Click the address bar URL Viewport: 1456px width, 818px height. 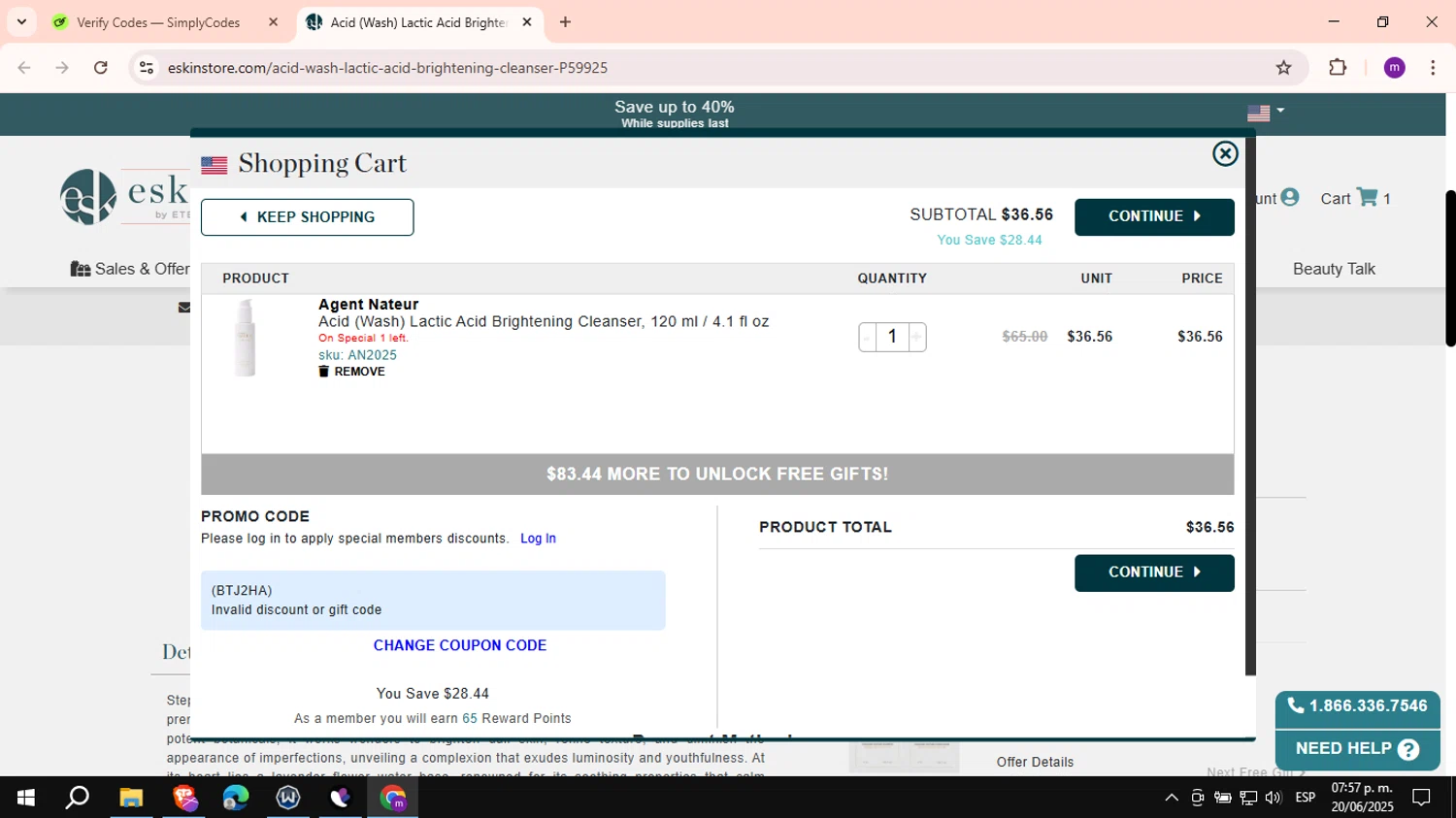[387, 68]
